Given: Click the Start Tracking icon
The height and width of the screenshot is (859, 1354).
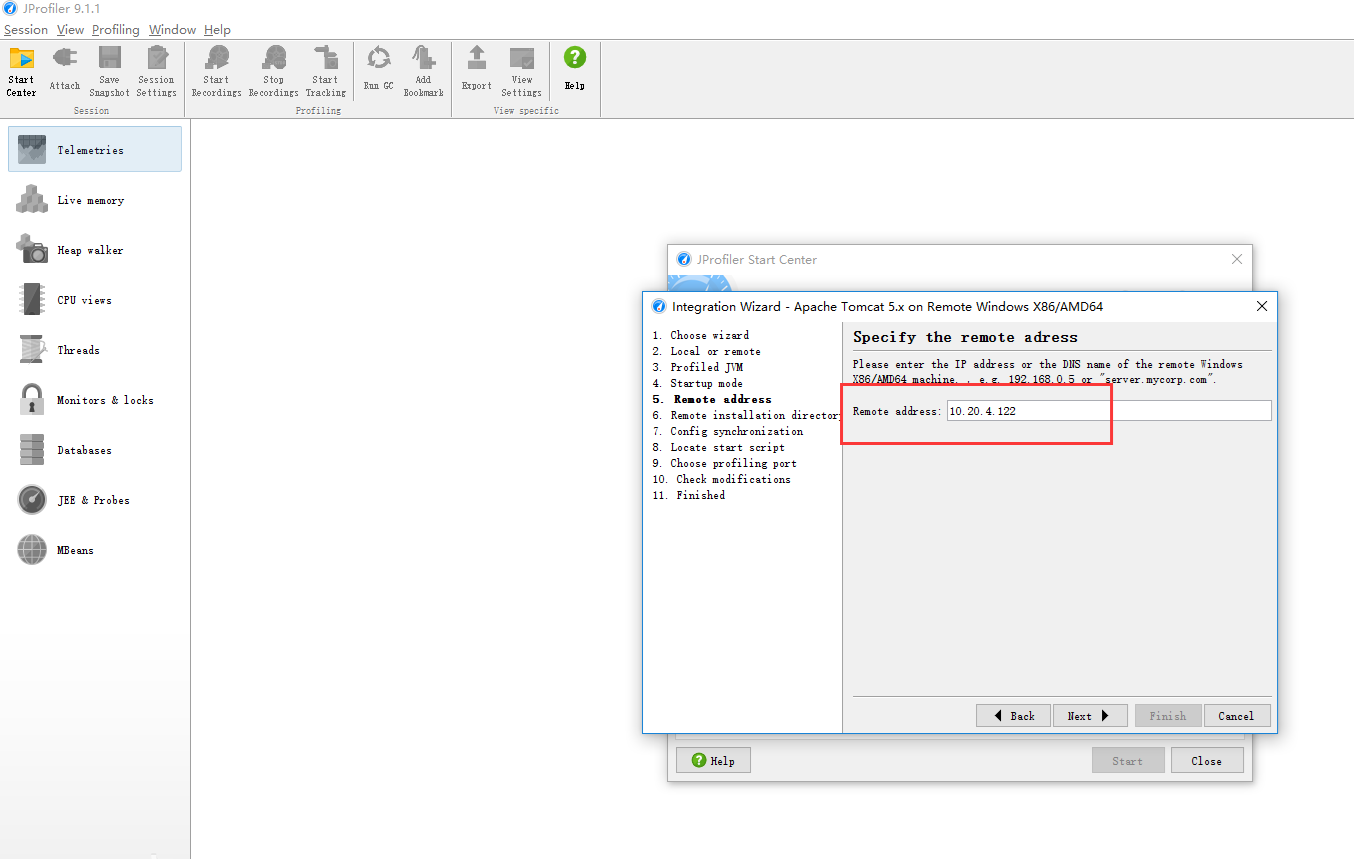Looking at the screenshot, I should [x=326, y=71].
